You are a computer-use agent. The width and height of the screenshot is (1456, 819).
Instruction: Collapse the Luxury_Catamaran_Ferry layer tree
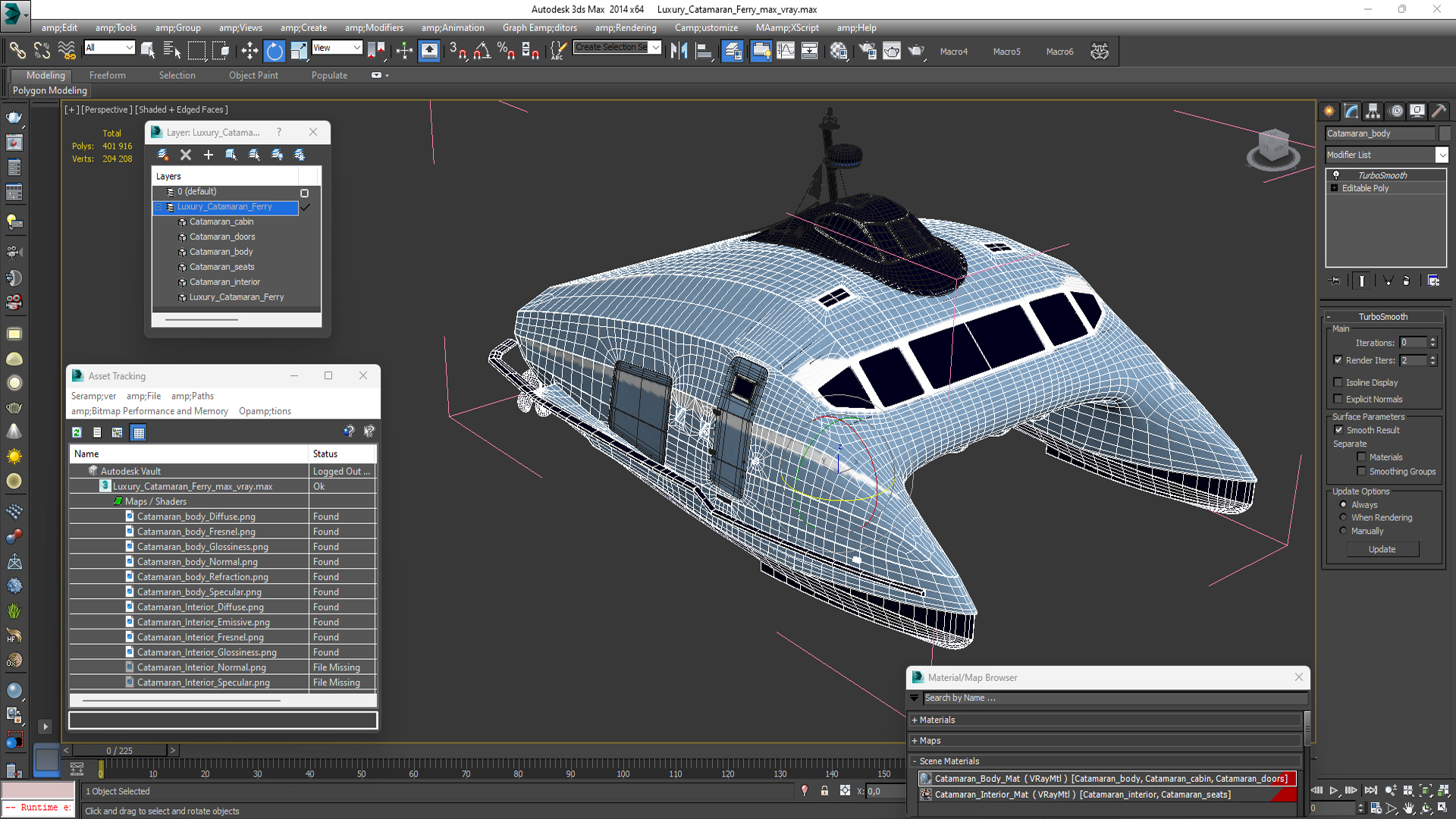click(x=158, y=206)
